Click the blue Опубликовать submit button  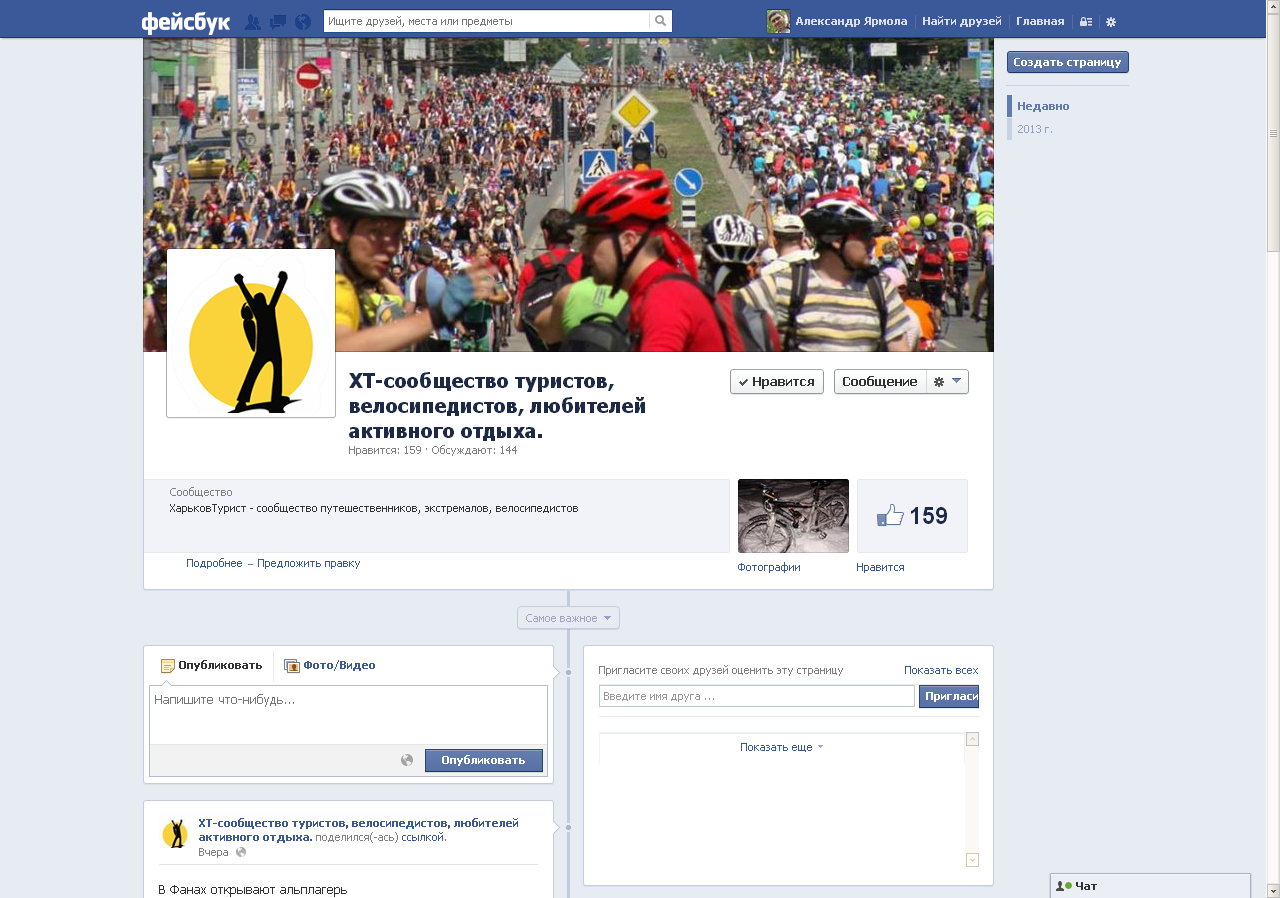click(483, 760)
